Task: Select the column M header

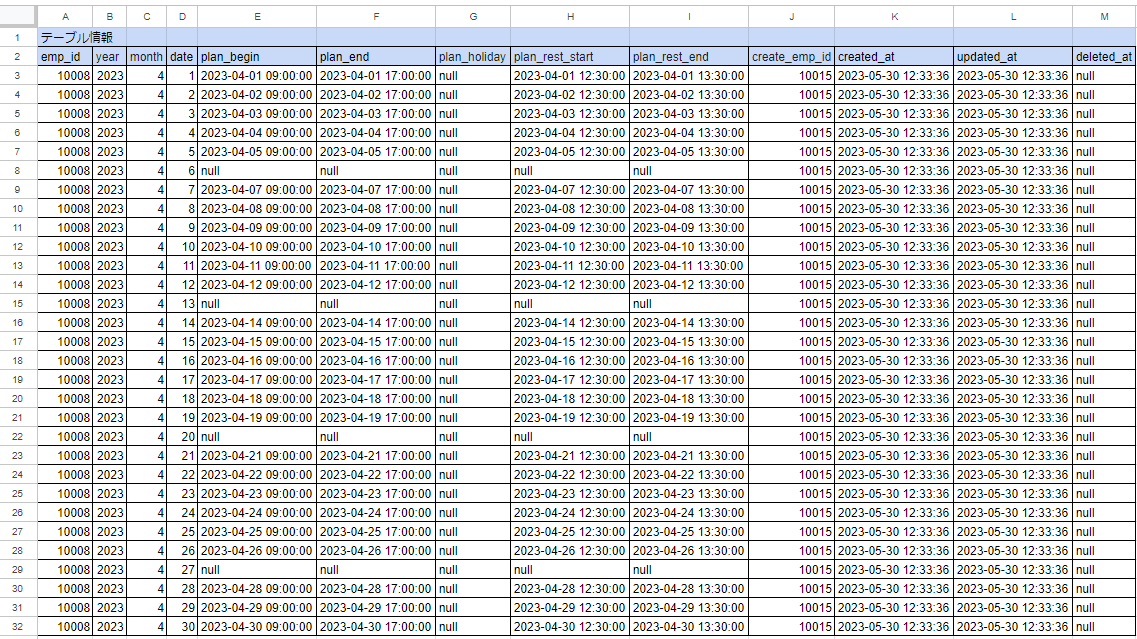Action: (1104, 17)
